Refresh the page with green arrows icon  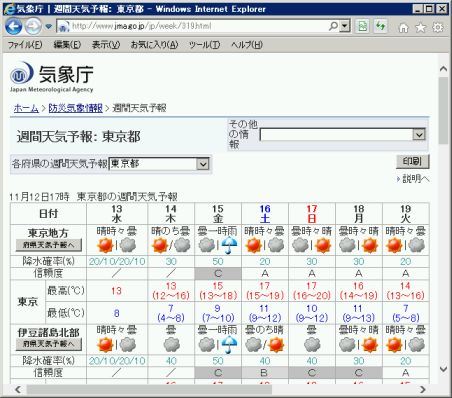[x=380, y=26]
